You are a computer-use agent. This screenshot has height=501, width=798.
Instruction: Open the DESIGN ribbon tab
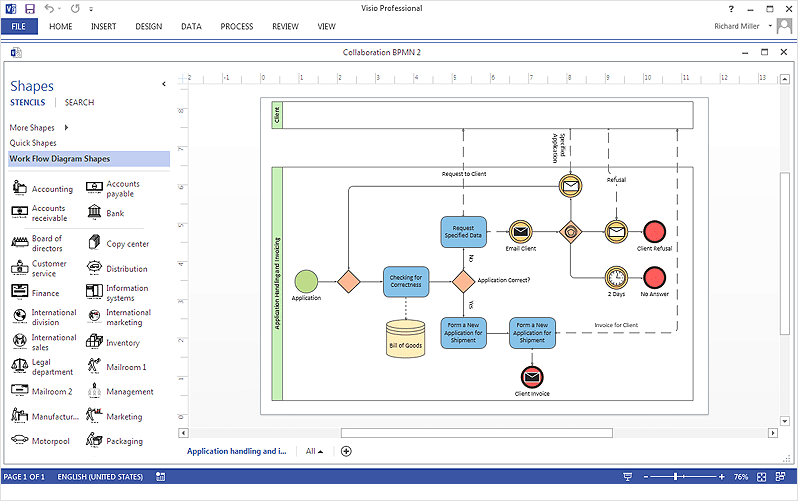click(149, 26)
